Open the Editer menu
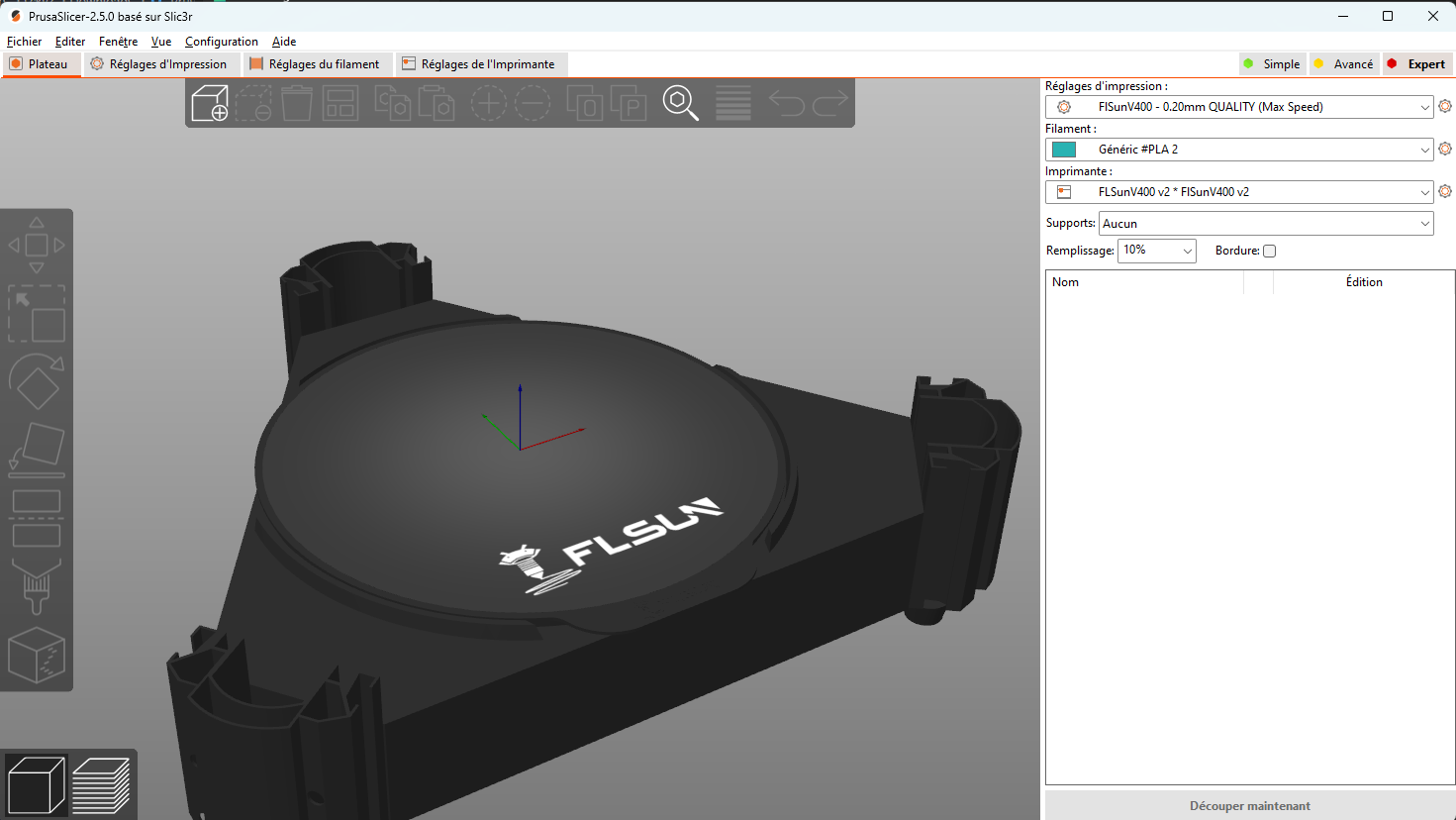1456x820 pixels. 70,42
